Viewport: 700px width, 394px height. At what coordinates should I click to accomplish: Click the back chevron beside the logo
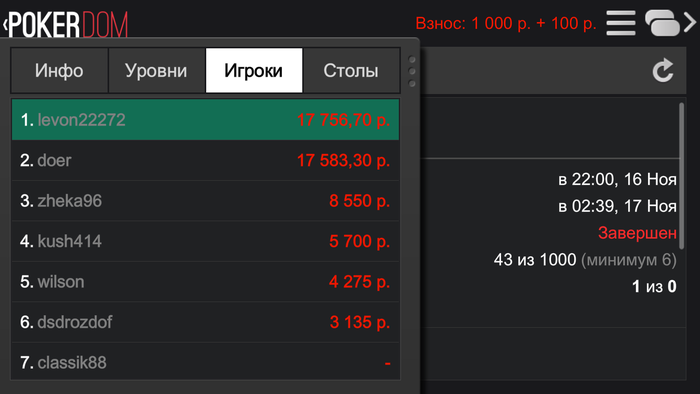(5, 24)
